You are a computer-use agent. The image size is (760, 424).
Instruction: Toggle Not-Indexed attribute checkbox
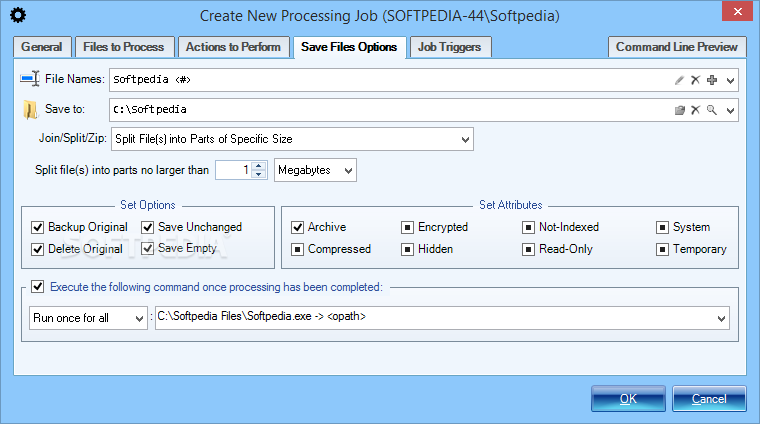pos(528,227)
